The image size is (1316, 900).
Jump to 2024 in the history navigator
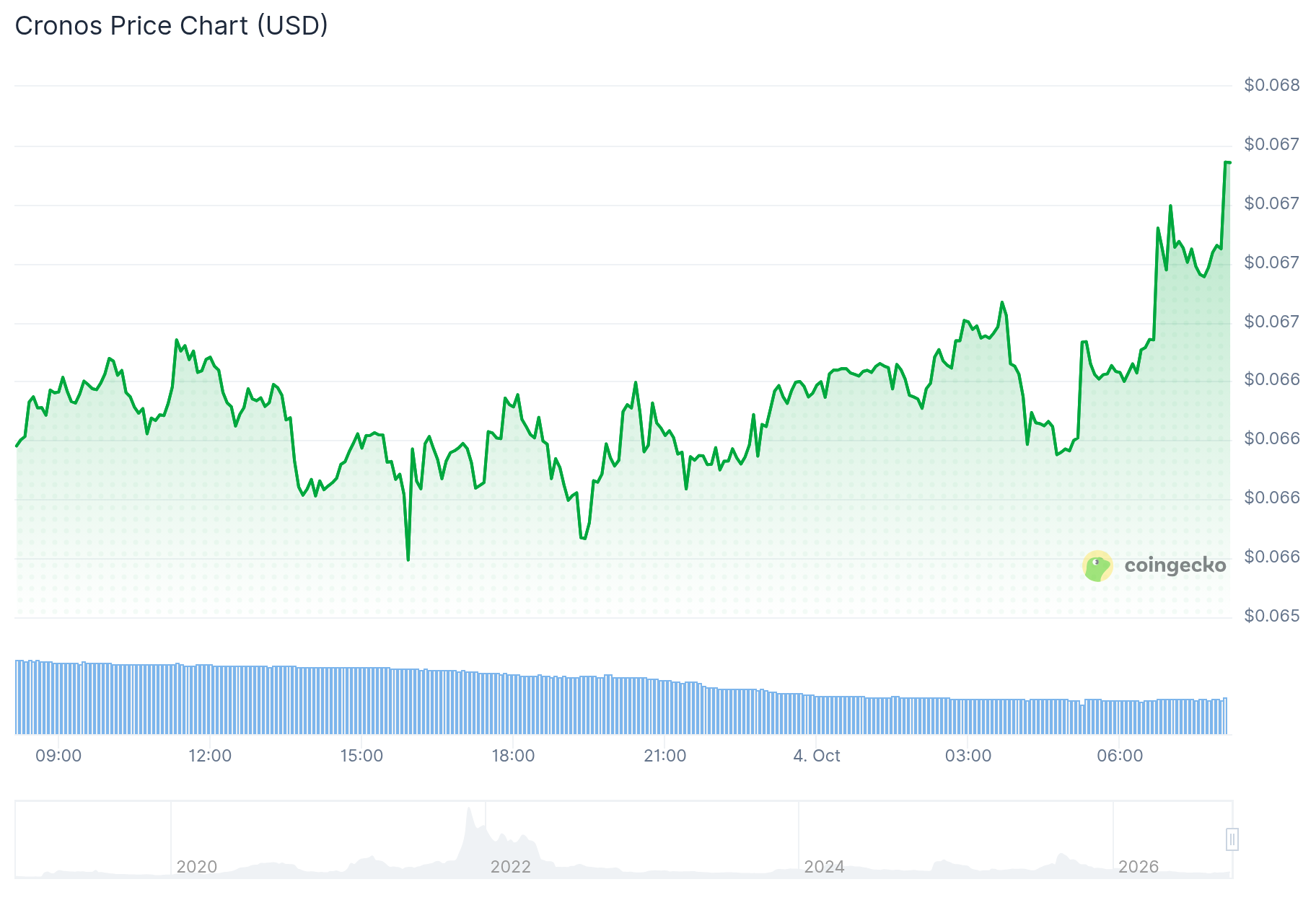coord(825,867)
